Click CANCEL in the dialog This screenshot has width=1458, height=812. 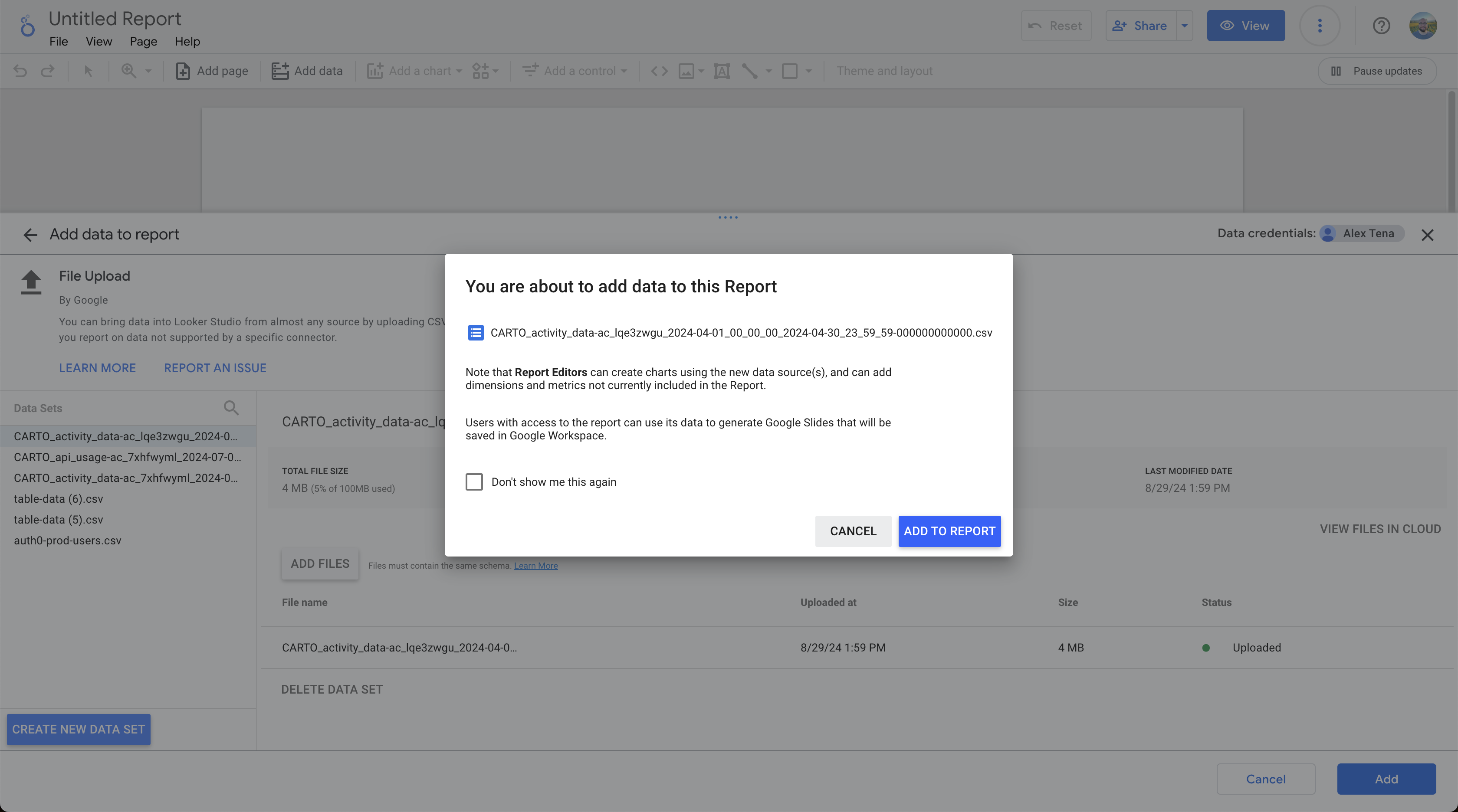[x=853, y=531]
